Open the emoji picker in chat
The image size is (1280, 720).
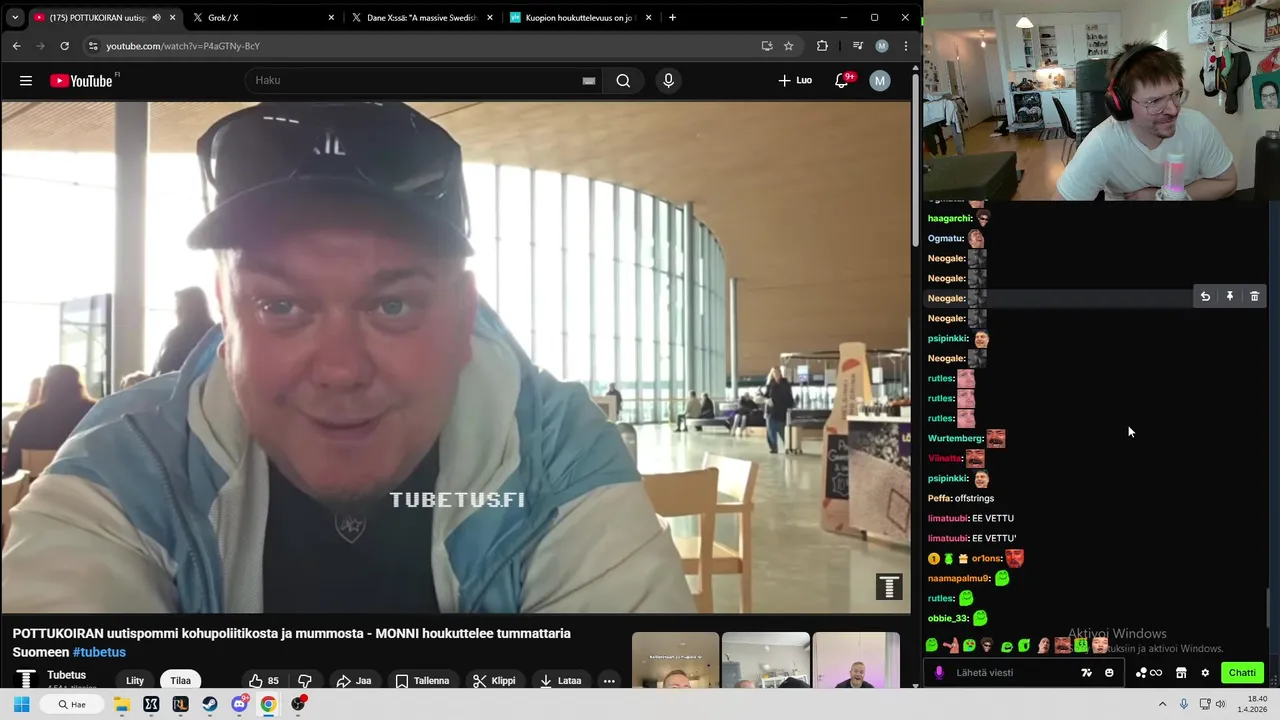click(1109, 673)
